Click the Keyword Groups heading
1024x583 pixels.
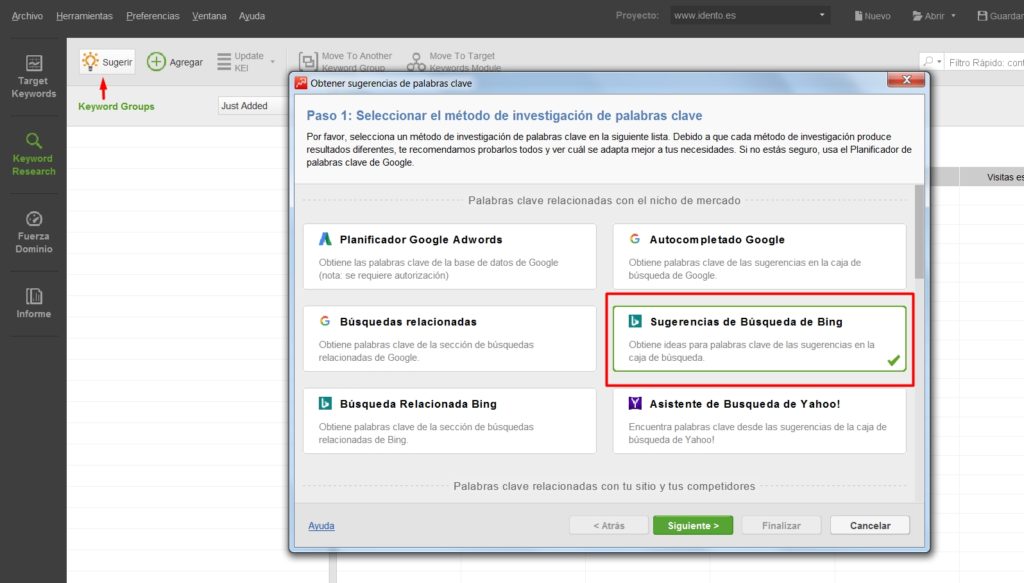click(116, 106)
